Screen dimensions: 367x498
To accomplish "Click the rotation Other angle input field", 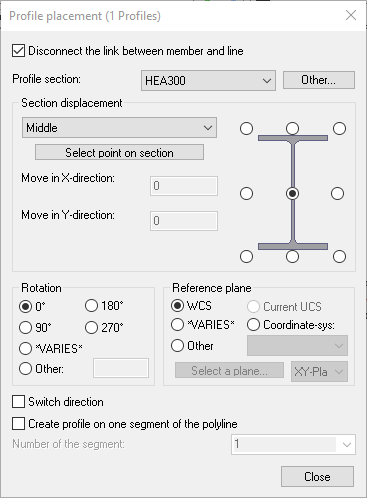I will (121, 368).
